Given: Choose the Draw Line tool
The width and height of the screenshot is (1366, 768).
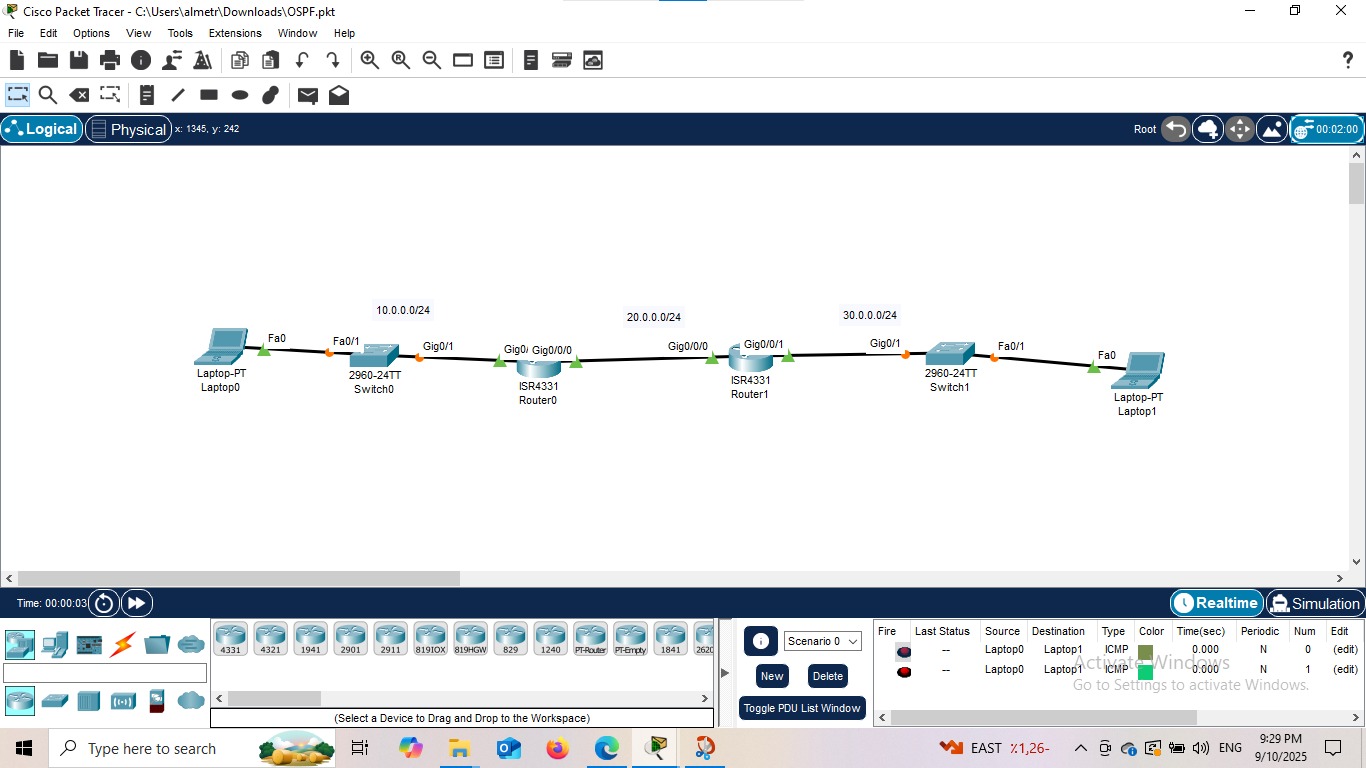Looking at the screenshot, I should 178,95.
